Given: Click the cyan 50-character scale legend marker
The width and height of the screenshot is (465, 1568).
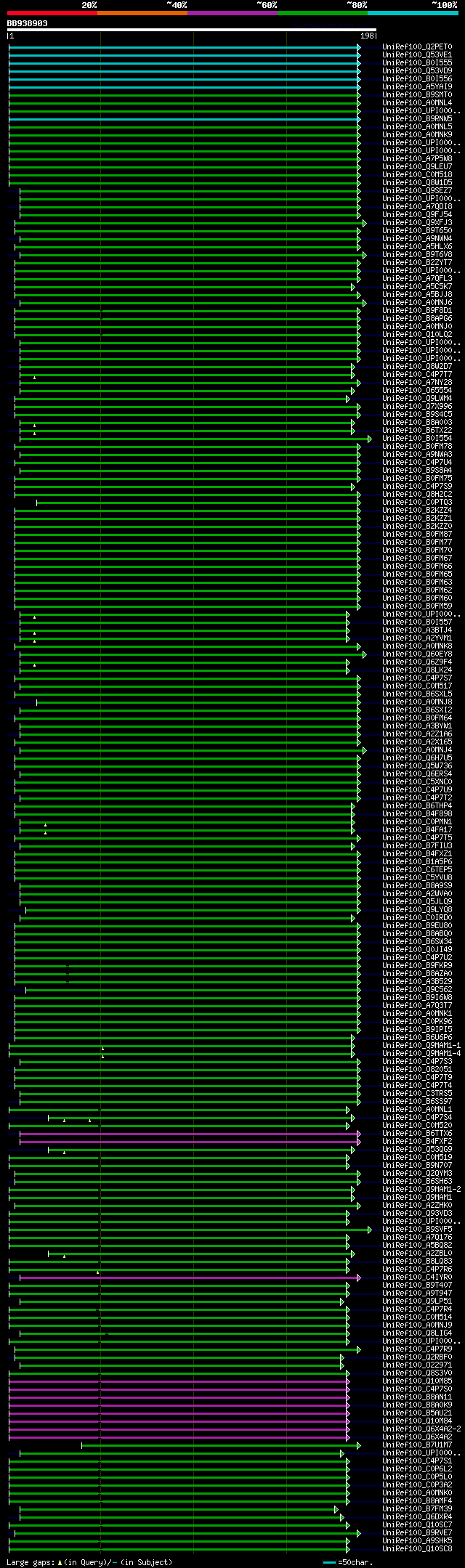Looking at the screenshot, I should tap(330, 1562).
